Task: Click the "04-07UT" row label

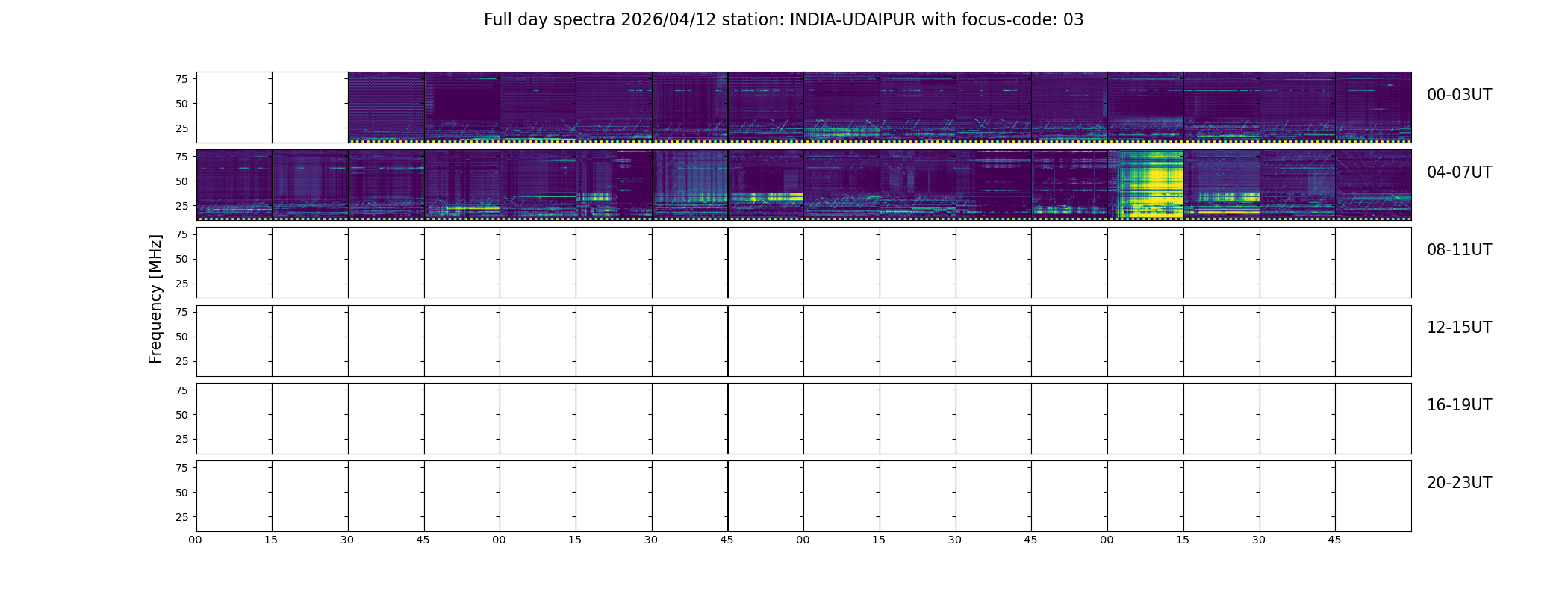Action: (x=1459, y=172)
